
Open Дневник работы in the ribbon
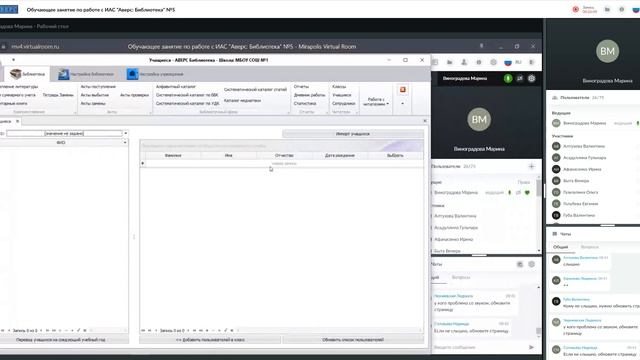click(309, 95)
